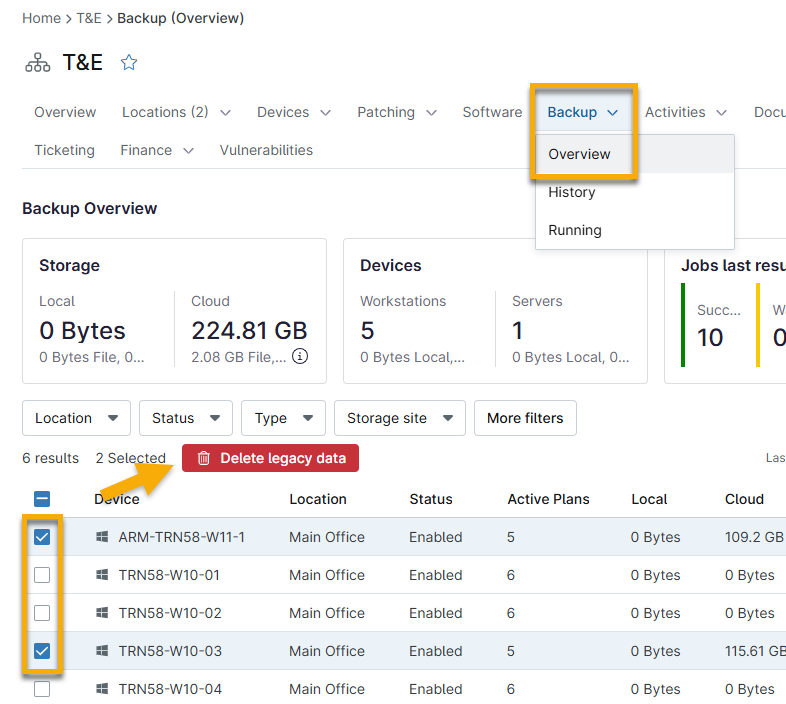Choose Running in the Backup dropdown menu

(575, 230)
